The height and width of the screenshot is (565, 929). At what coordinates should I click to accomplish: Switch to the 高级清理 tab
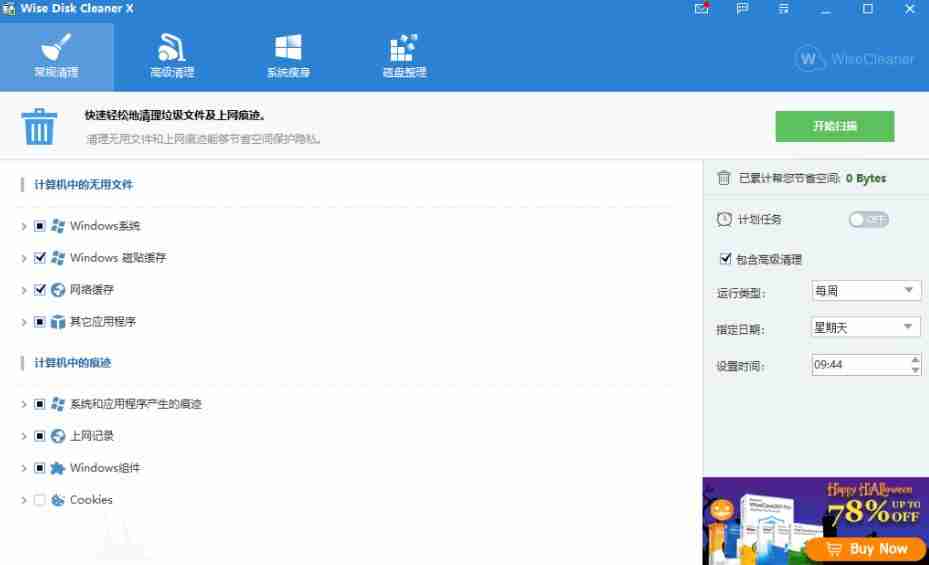coord(172,57)
